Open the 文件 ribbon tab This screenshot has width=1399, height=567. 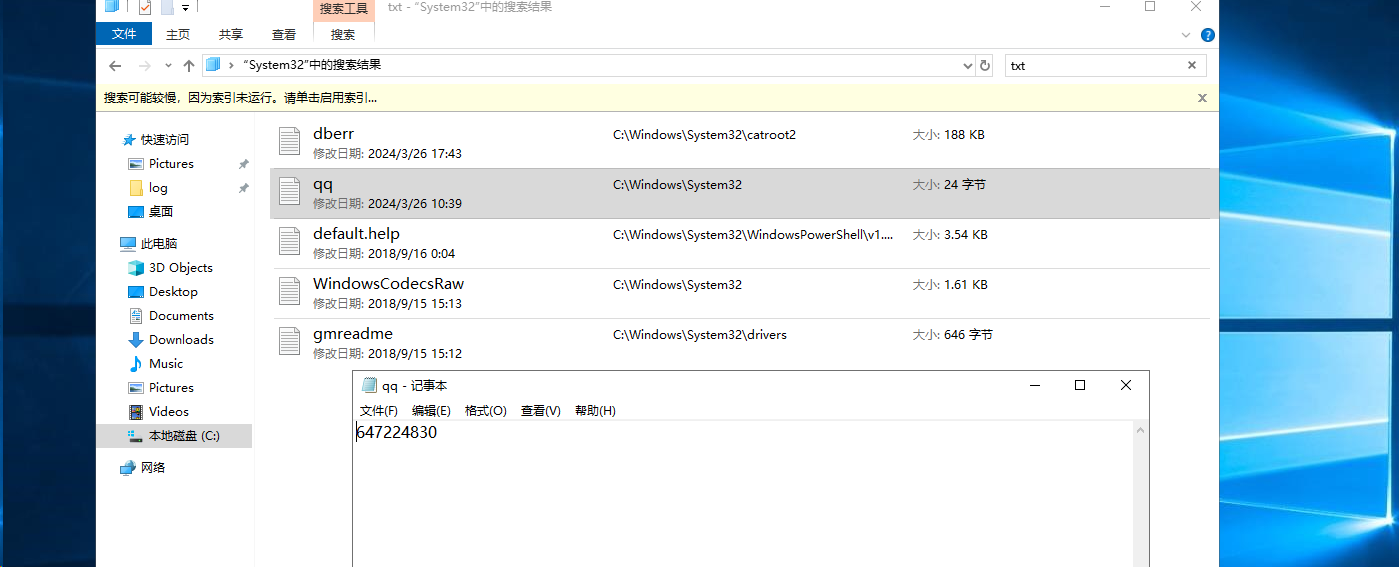pyautogui.click(x=124, y=34)
